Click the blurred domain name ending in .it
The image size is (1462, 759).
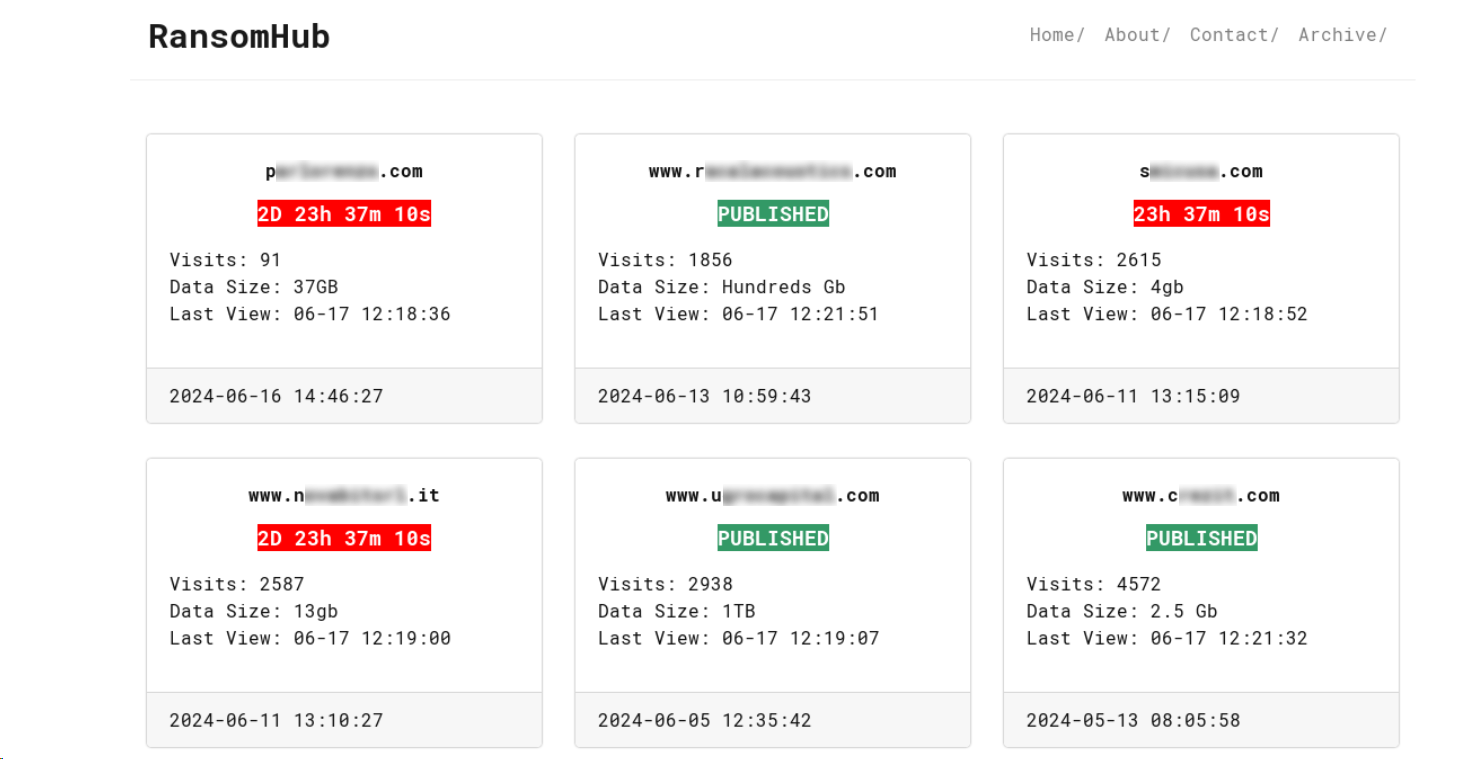click(344, 494)
